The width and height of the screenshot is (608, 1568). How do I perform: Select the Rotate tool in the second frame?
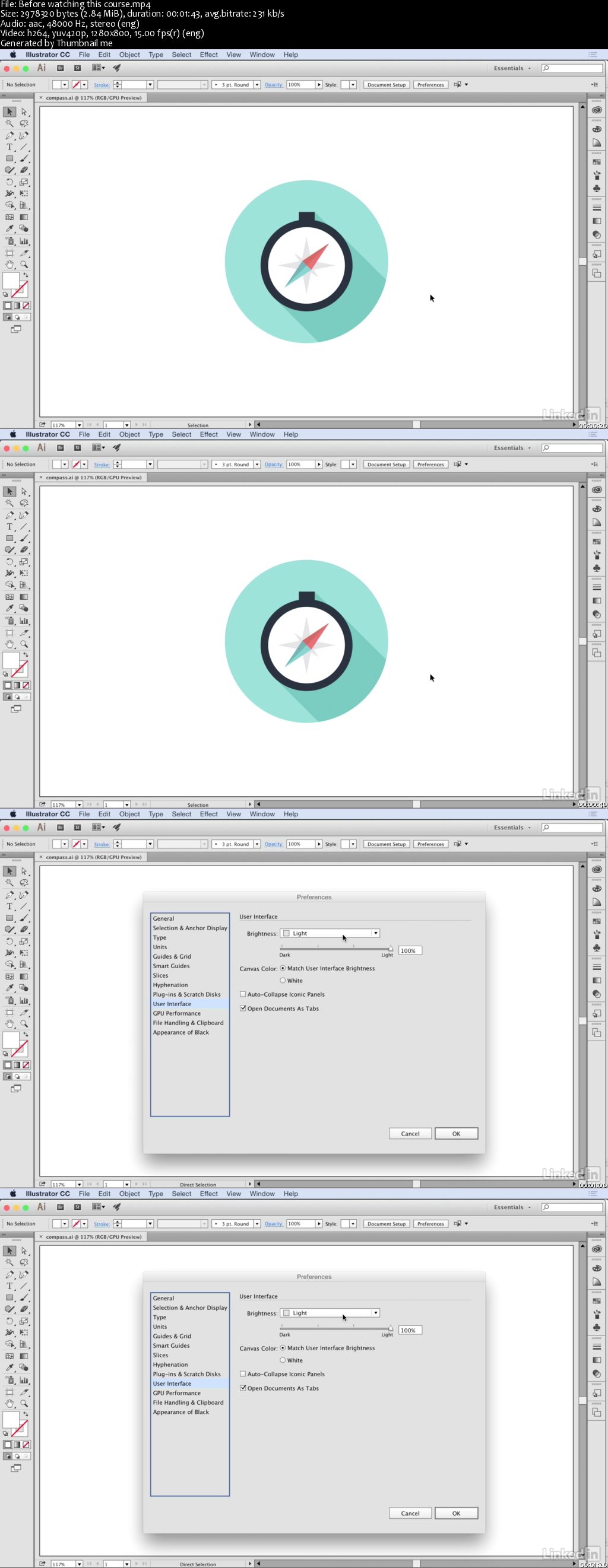pyautogui.click(x=9, y=562)
